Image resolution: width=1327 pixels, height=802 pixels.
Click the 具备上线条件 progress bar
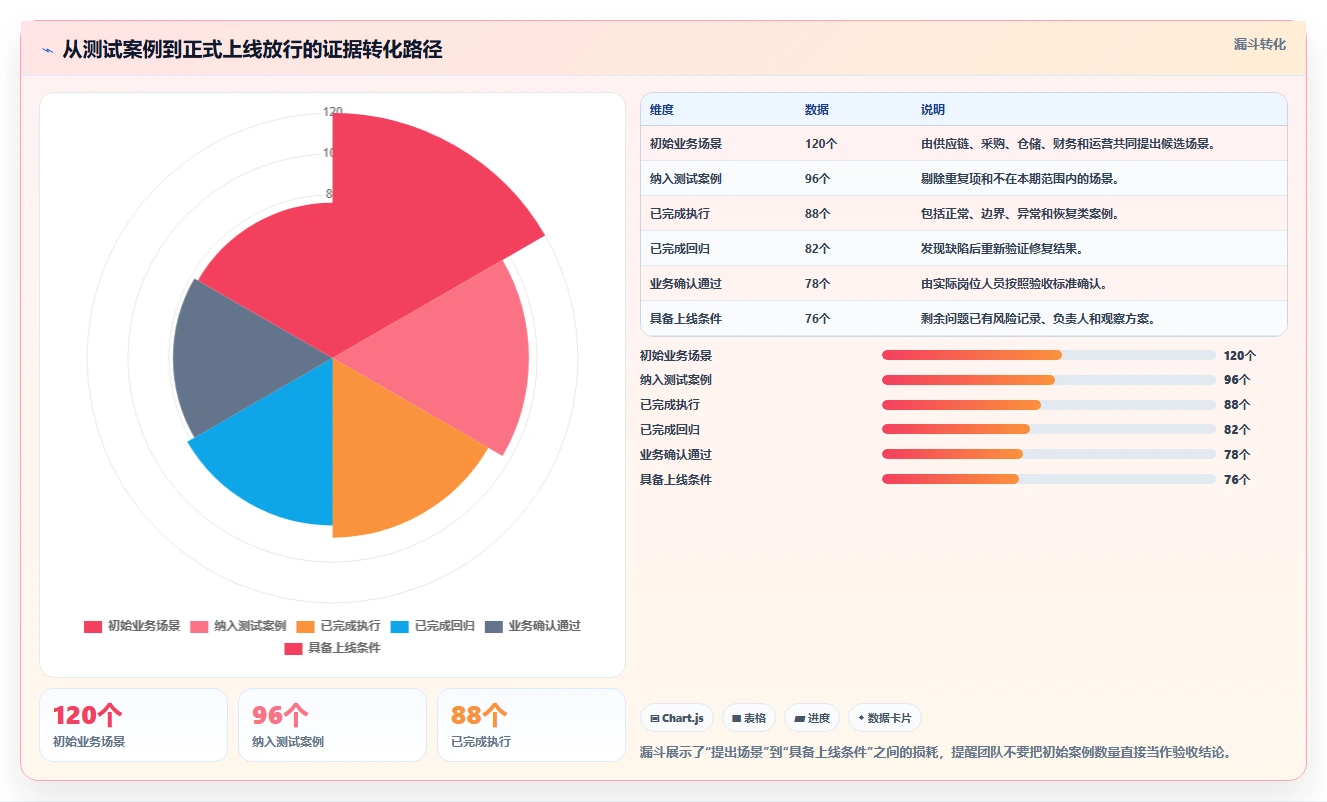1049,479
